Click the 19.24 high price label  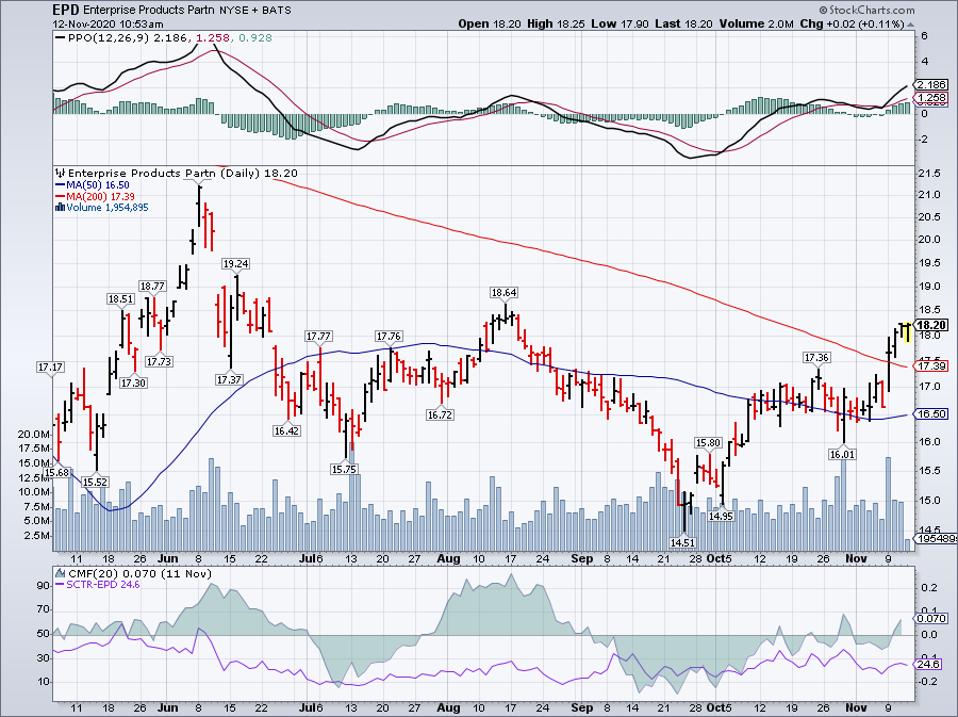[x=236, y=264]
